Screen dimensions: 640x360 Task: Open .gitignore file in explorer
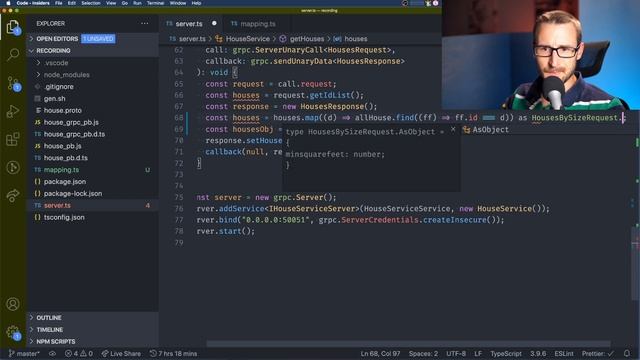[59, 87]
